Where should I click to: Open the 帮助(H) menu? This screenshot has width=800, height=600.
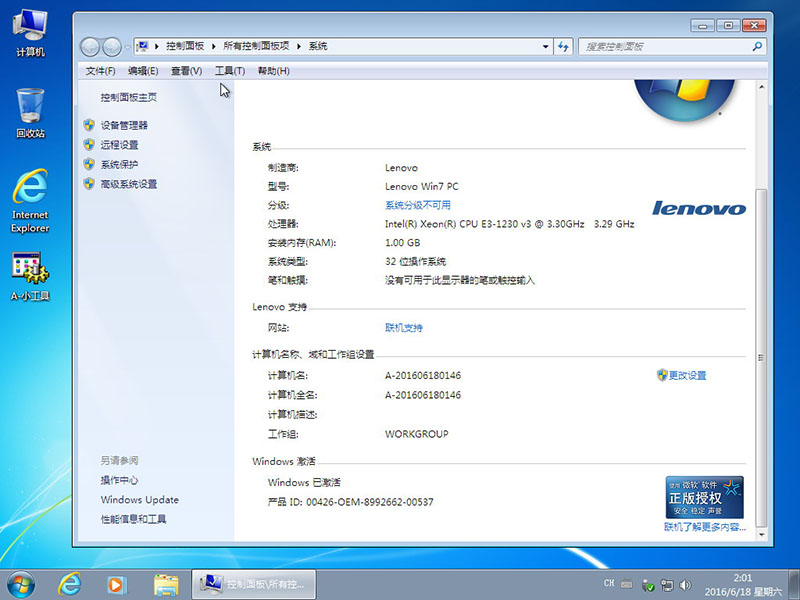point(273,71)
